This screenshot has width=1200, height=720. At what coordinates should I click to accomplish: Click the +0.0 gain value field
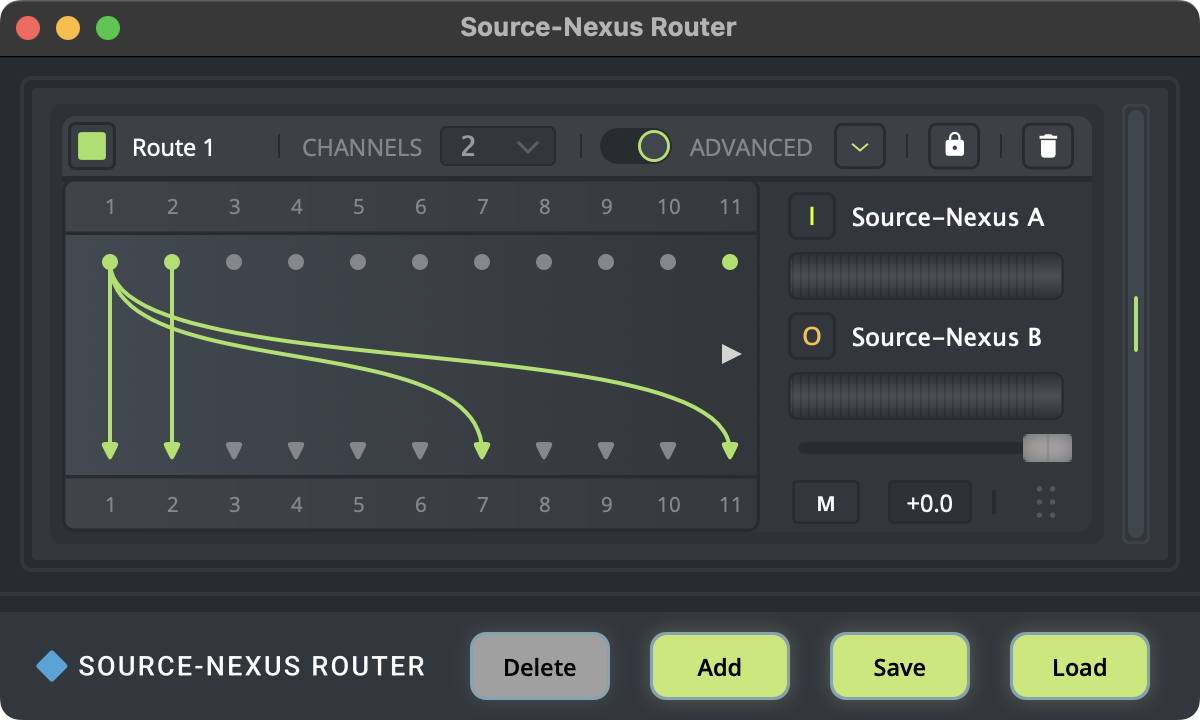point(929,503)
